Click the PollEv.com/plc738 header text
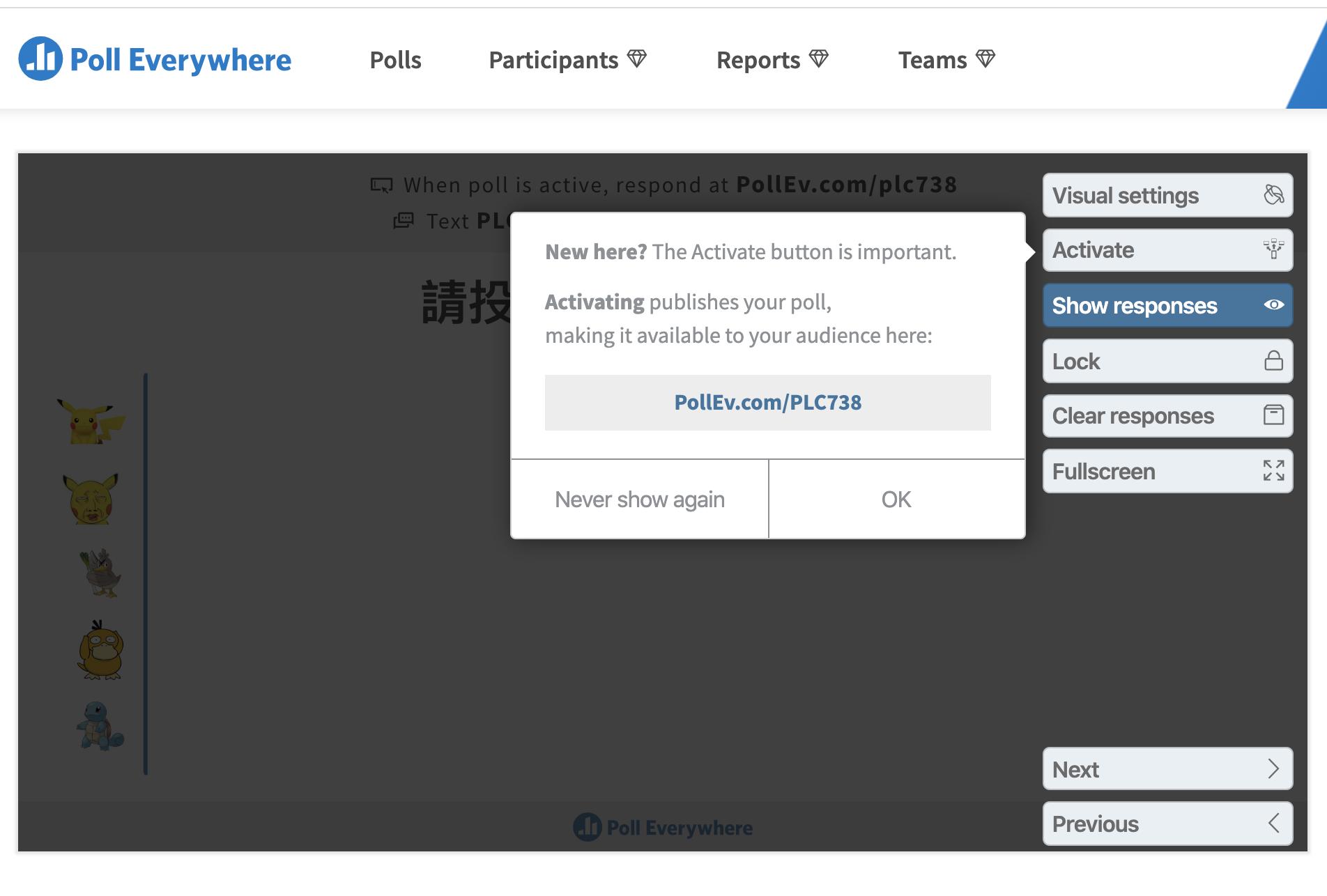This screenshot has height=896, width=1327. [847, 185]
